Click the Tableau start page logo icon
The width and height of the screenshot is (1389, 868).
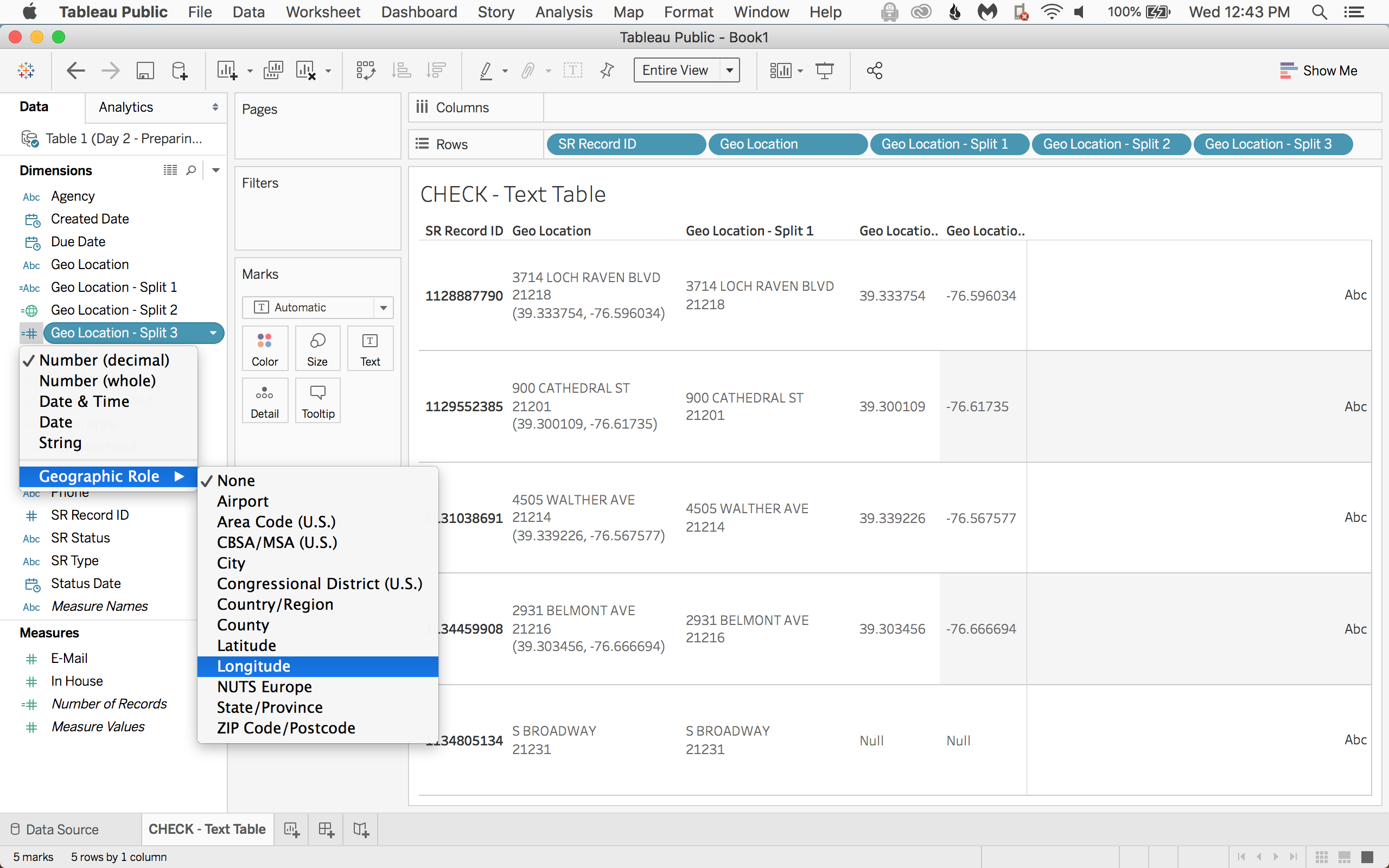pyautogui.click(x=27, y=71)
